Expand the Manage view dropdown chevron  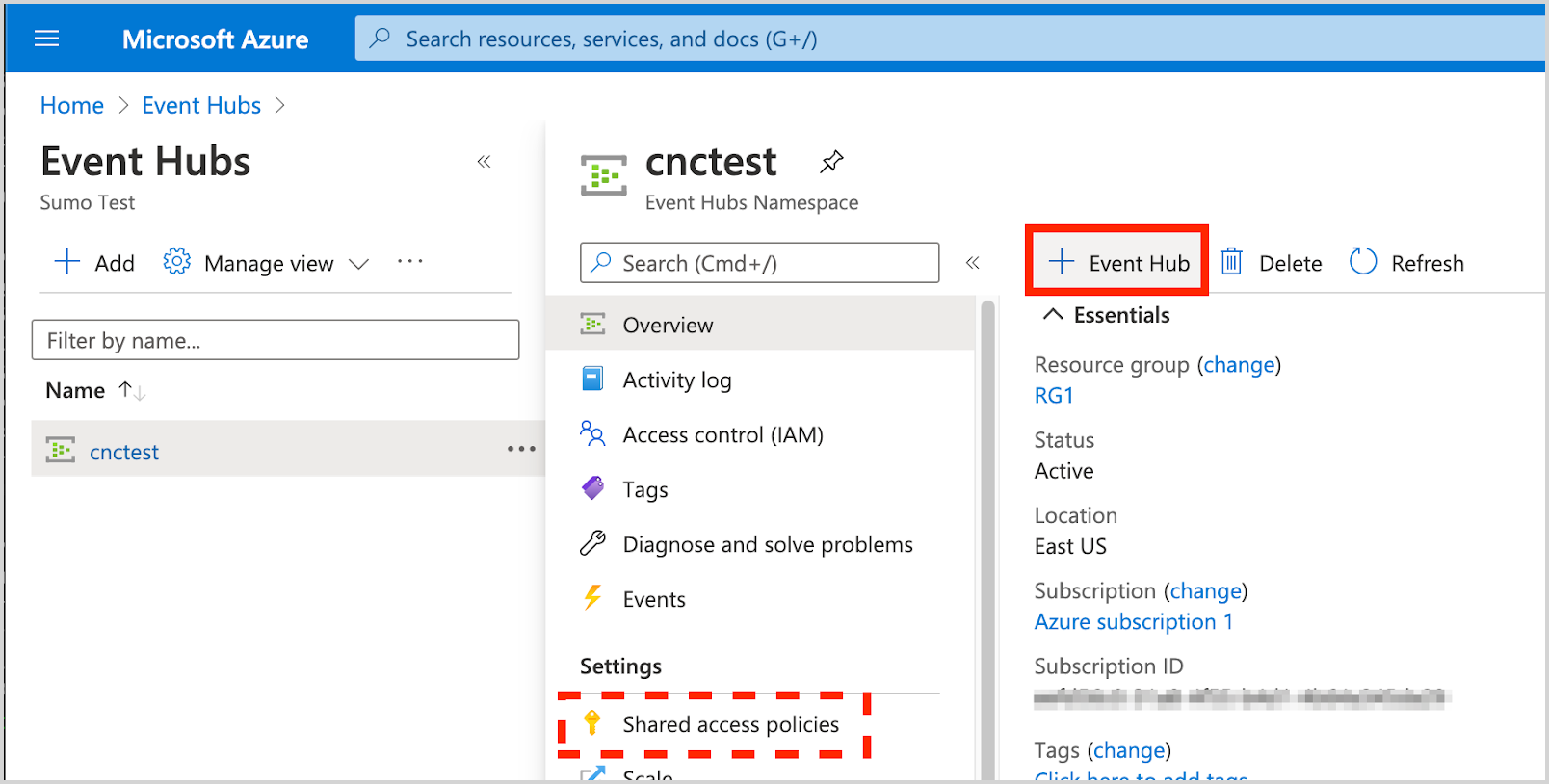click(359, 264)
